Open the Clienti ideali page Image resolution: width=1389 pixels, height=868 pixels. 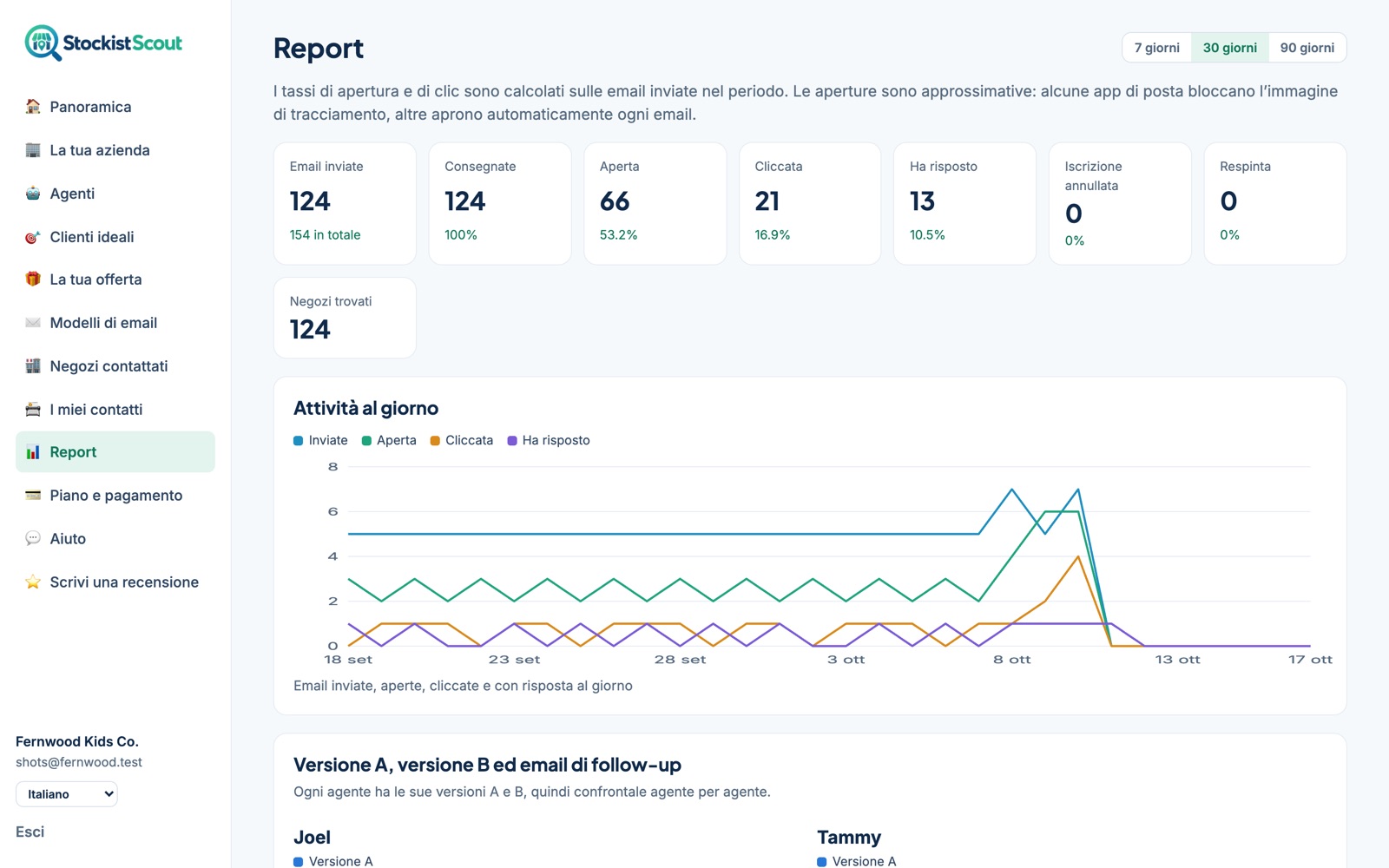(x=115, y=237)
